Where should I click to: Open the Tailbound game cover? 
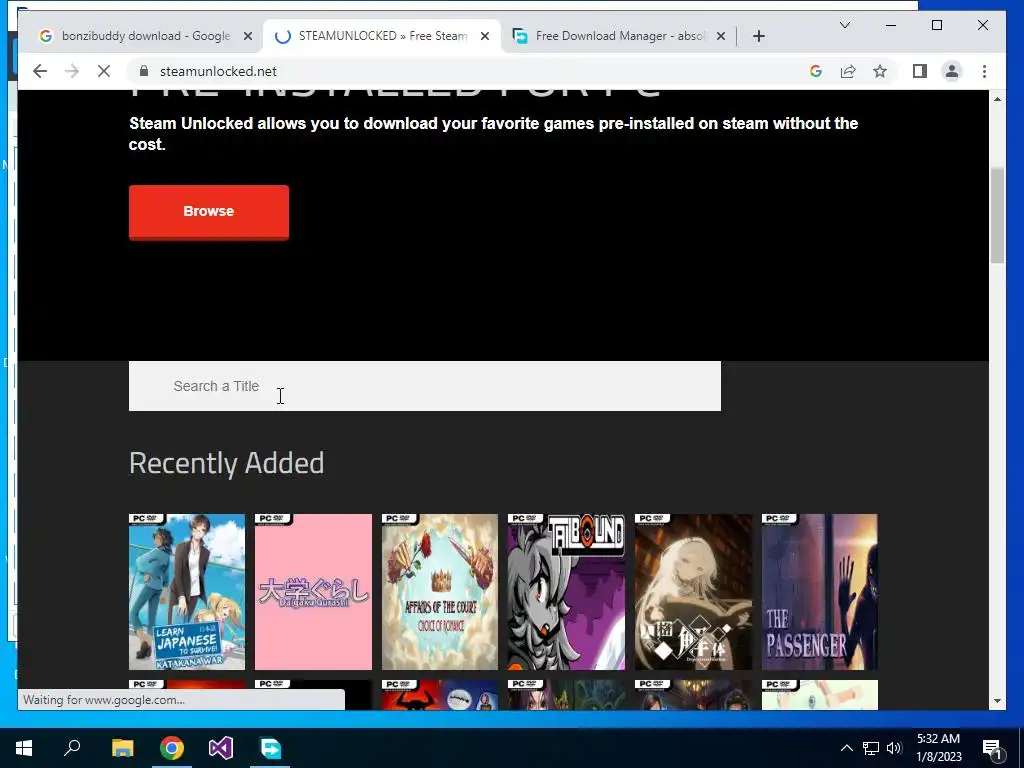click(x=566, y=592)
